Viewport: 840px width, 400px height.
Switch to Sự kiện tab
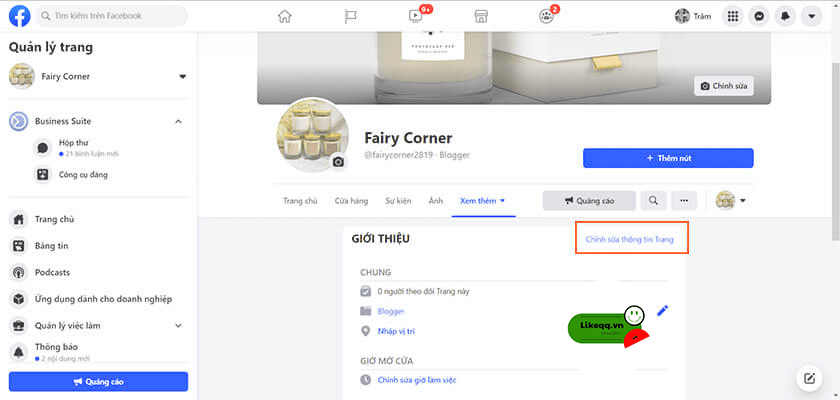[x=398, y=201]
